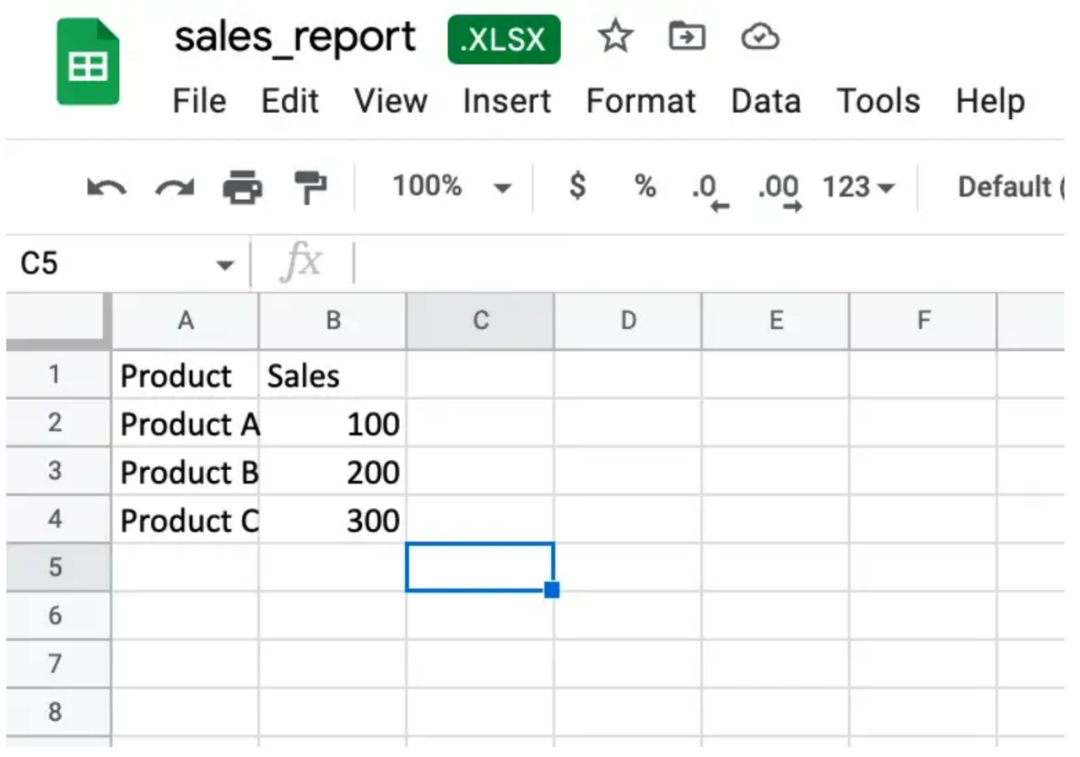Viewport: 1080px width, 757px height.
Task: Click the move to folder icon
Action: pos(687,36)
